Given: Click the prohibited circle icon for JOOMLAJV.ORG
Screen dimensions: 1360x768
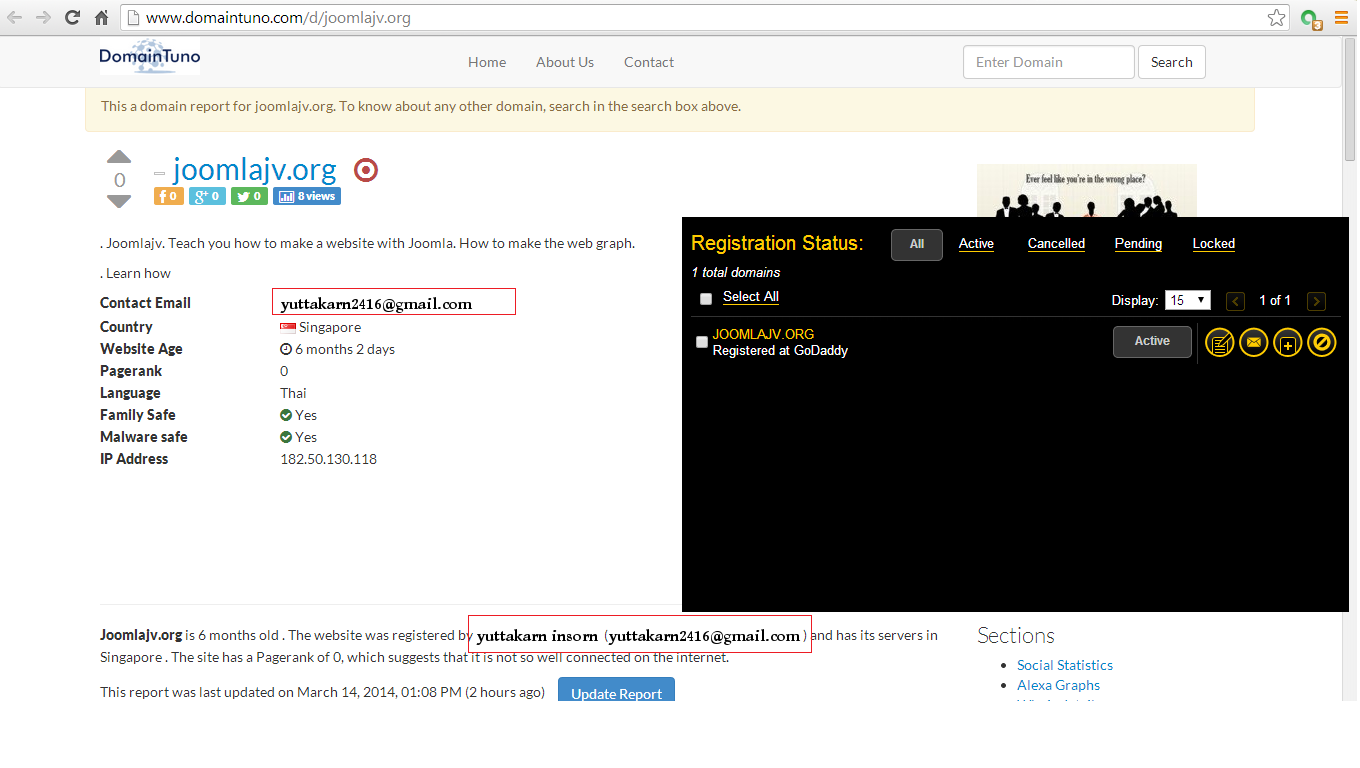Looking at the screenshot, I should point(1322,343).
